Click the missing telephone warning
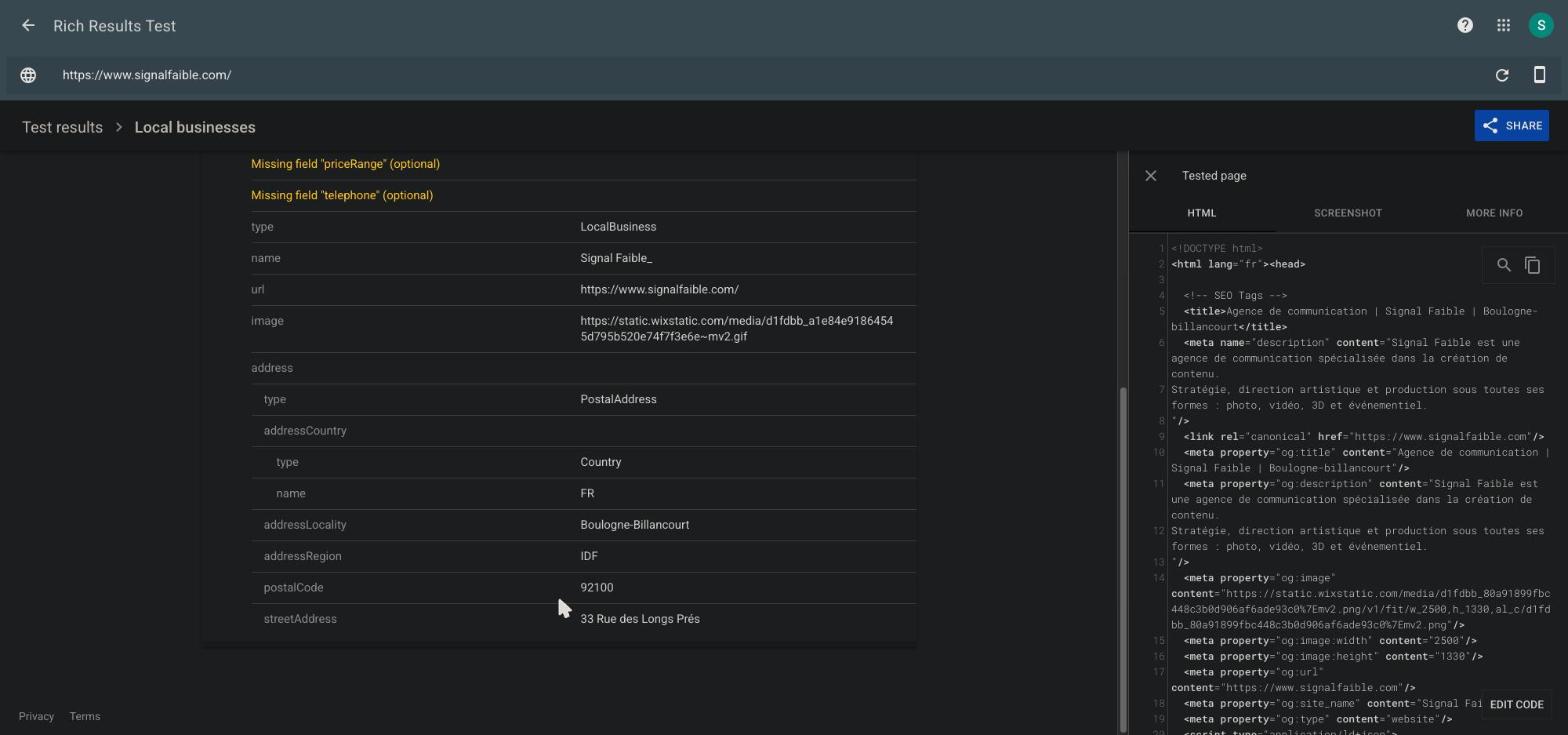The width and height of the screenshot is (1568, 735). [342, 196]
